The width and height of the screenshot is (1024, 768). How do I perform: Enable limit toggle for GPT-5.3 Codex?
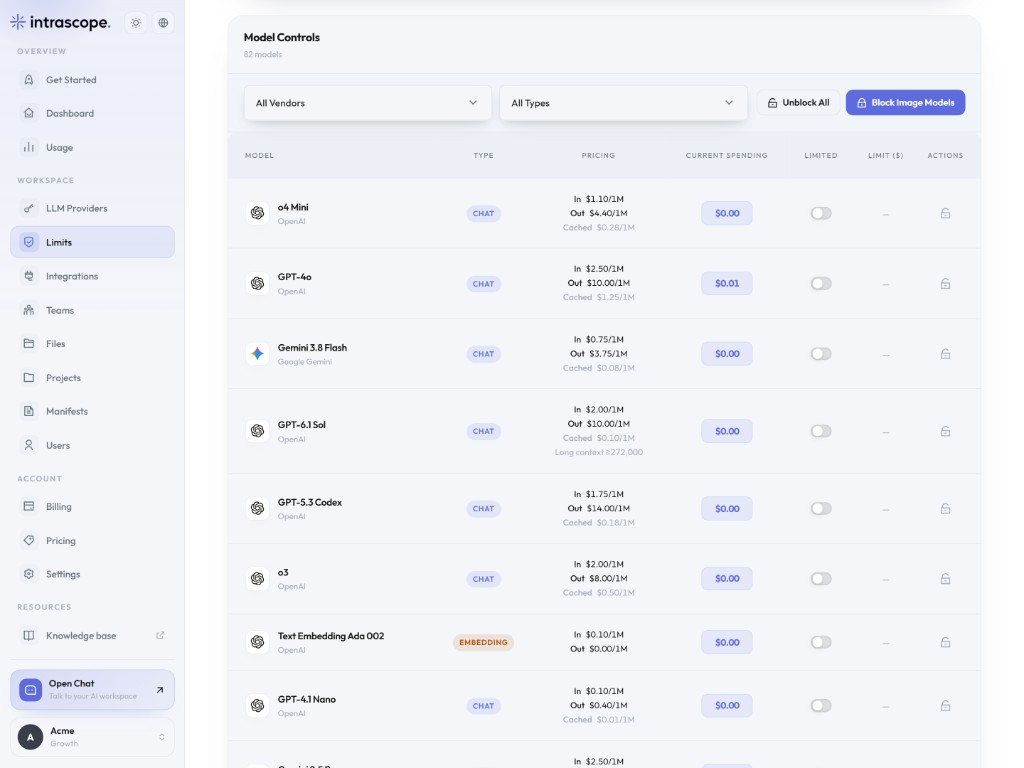pos(821,509)
